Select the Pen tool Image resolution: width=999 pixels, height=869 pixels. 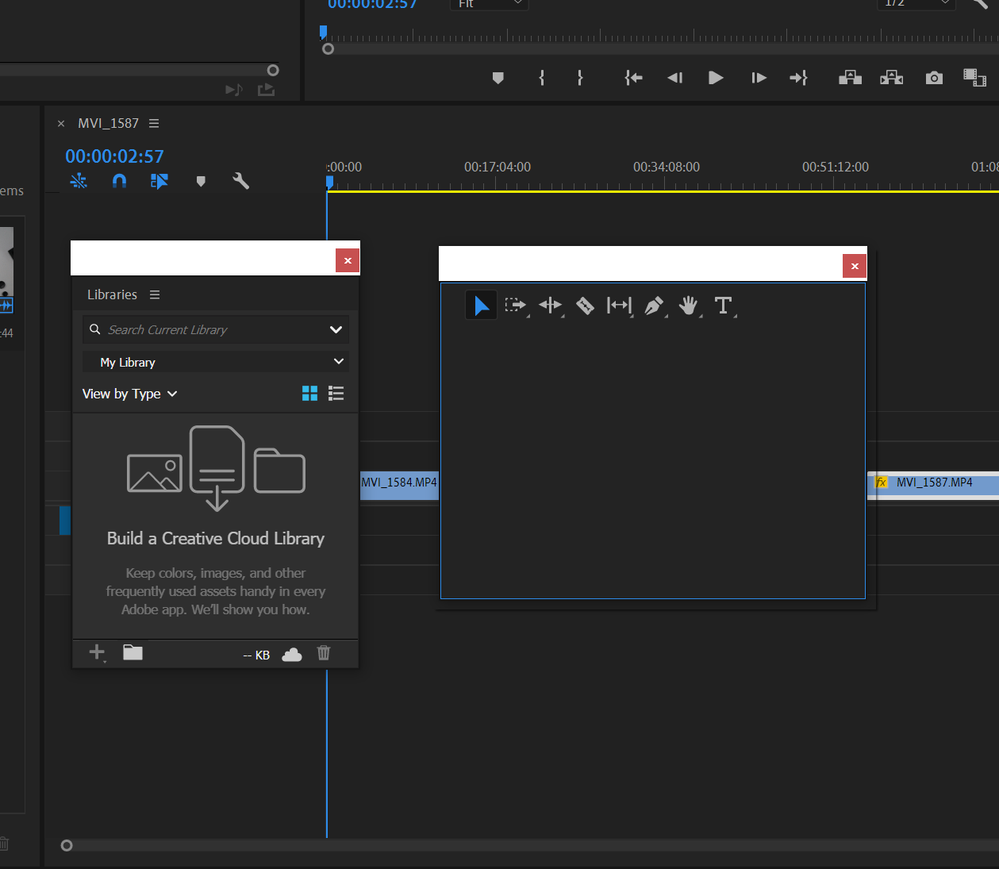[x=654, y=305]
